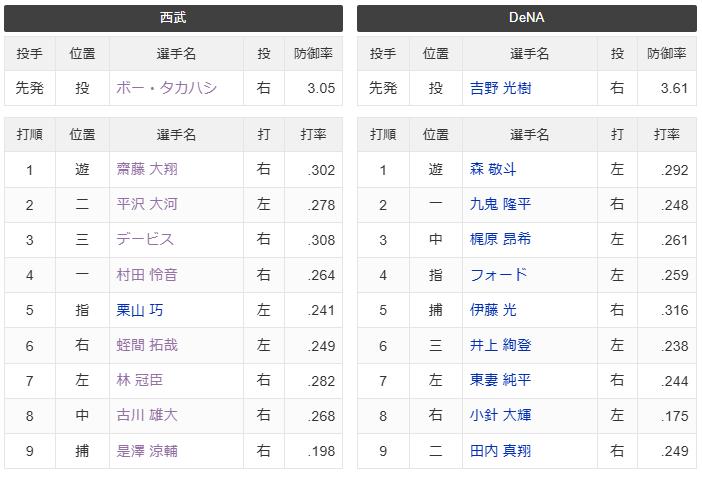Click 東妻 純平 player link

(x=500, y=380)
